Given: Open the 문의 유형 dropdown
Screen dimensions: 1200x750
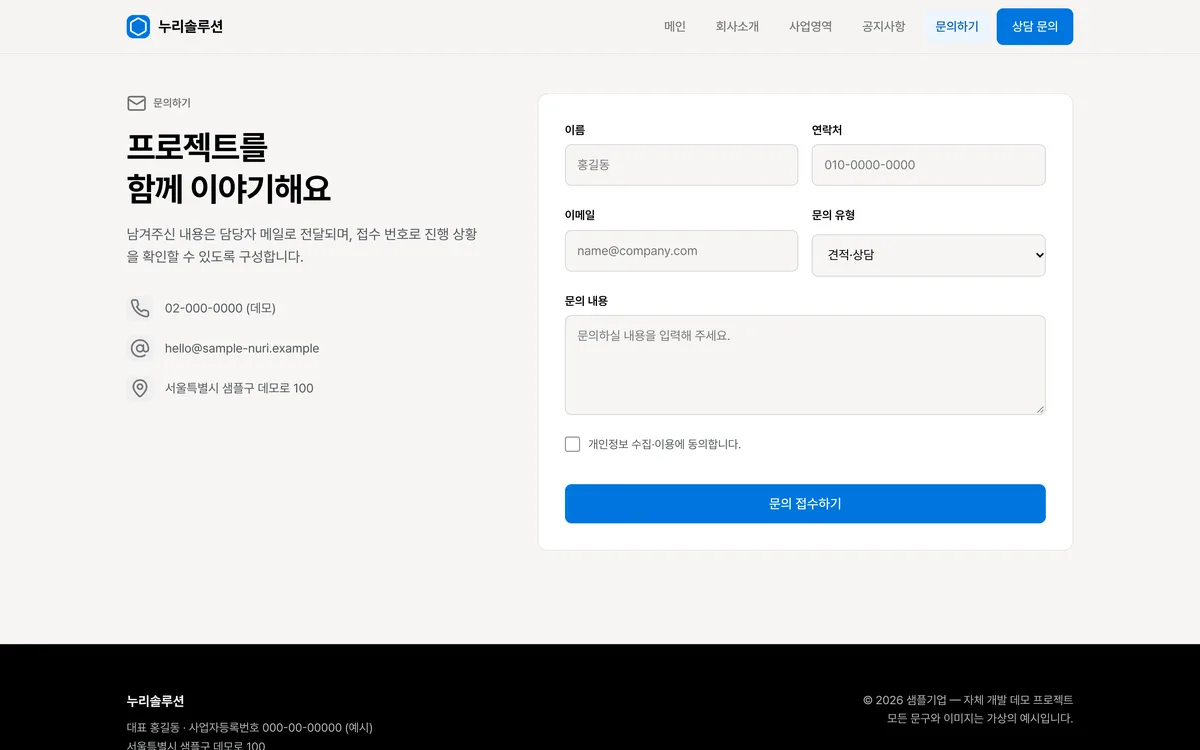Looking at the screenshot, I should tap(928, 255).
